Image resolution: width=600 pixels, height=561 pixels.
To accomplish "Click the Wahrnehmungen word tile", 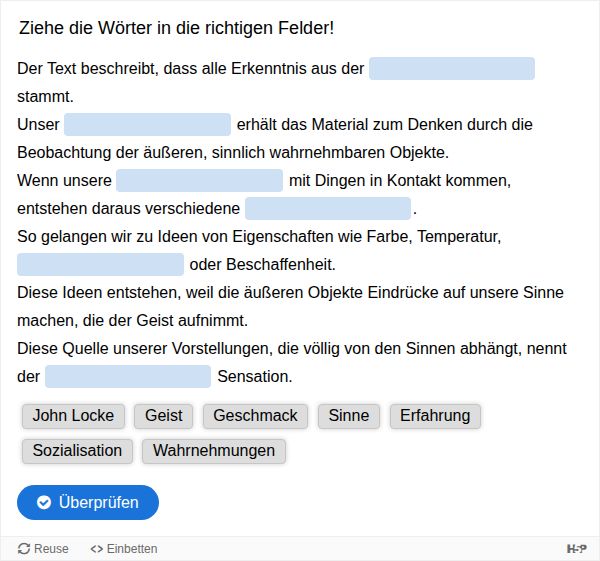I will [214, 451].
